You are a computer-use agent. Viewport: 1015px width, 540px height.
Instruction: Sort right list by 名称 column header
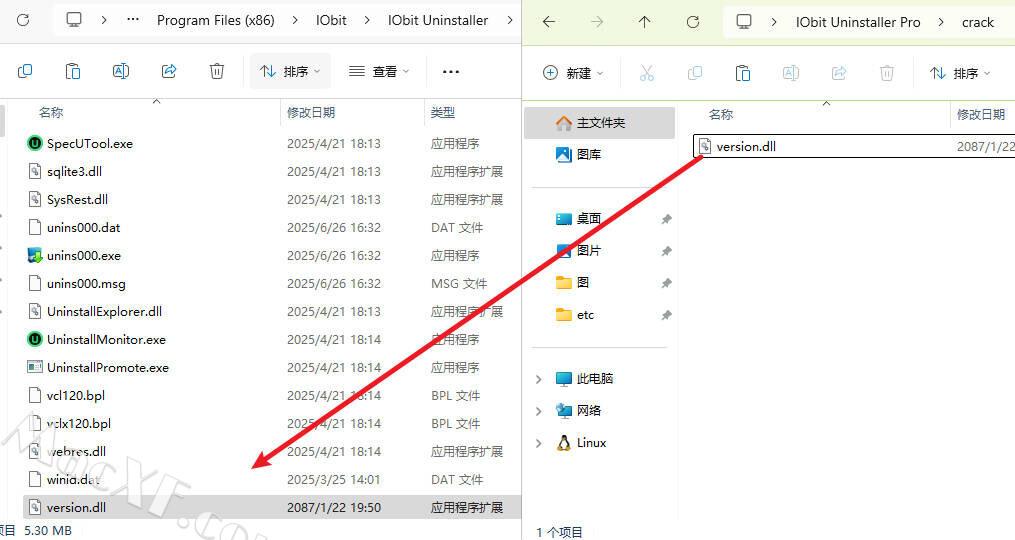720,115
